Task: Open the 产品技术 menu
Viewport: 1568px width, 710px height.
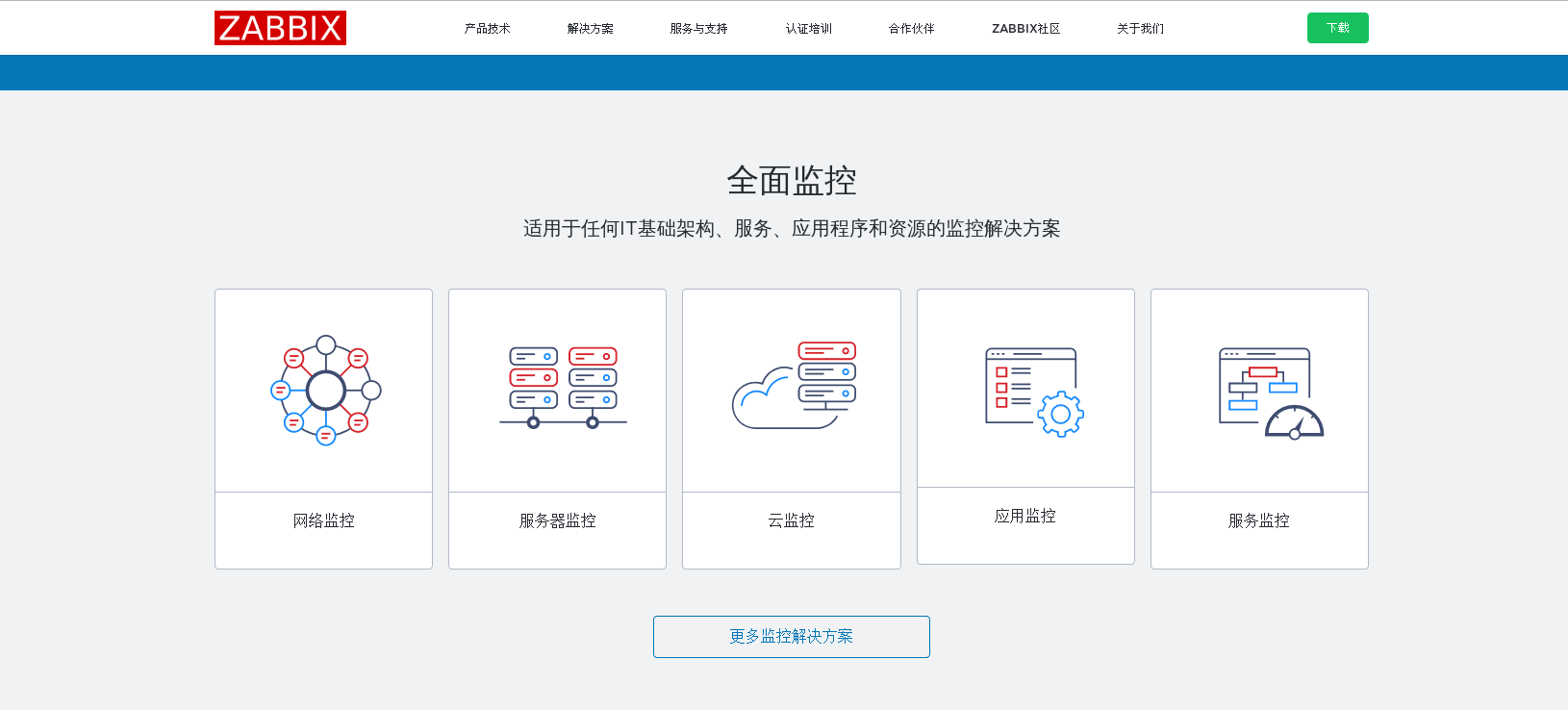Action: point(487,29)
